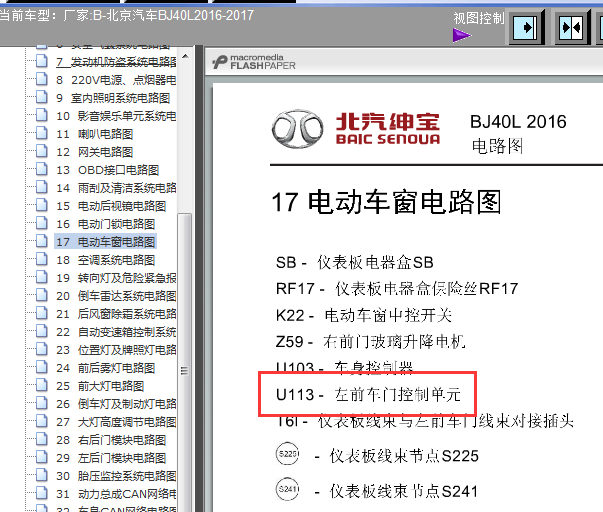Select 31 动力总成CAN网络 entry
This screenshot has width=603, height=512.
click(116, 494)
